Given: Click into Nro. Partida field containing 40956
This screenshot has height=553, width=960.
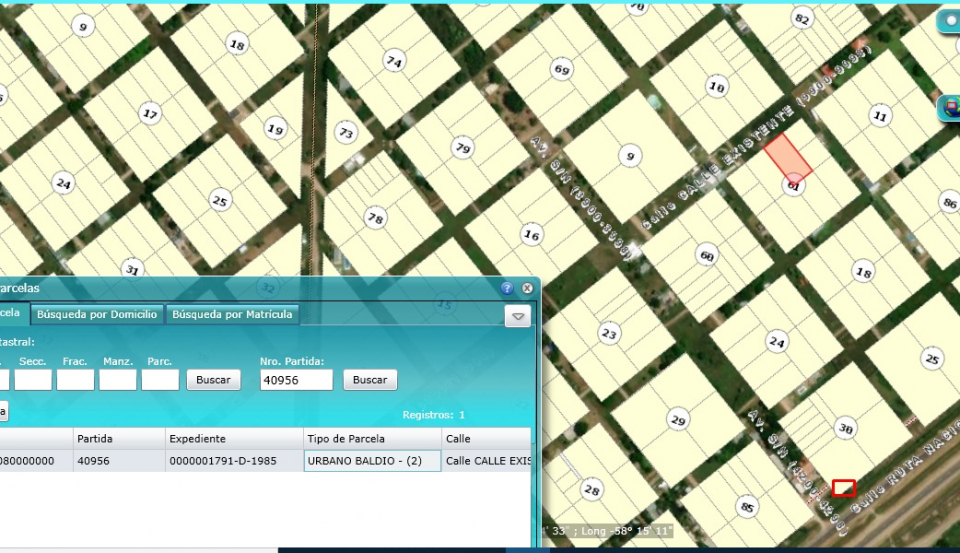Looking at the screenshot, I should [x=296, y=380].
